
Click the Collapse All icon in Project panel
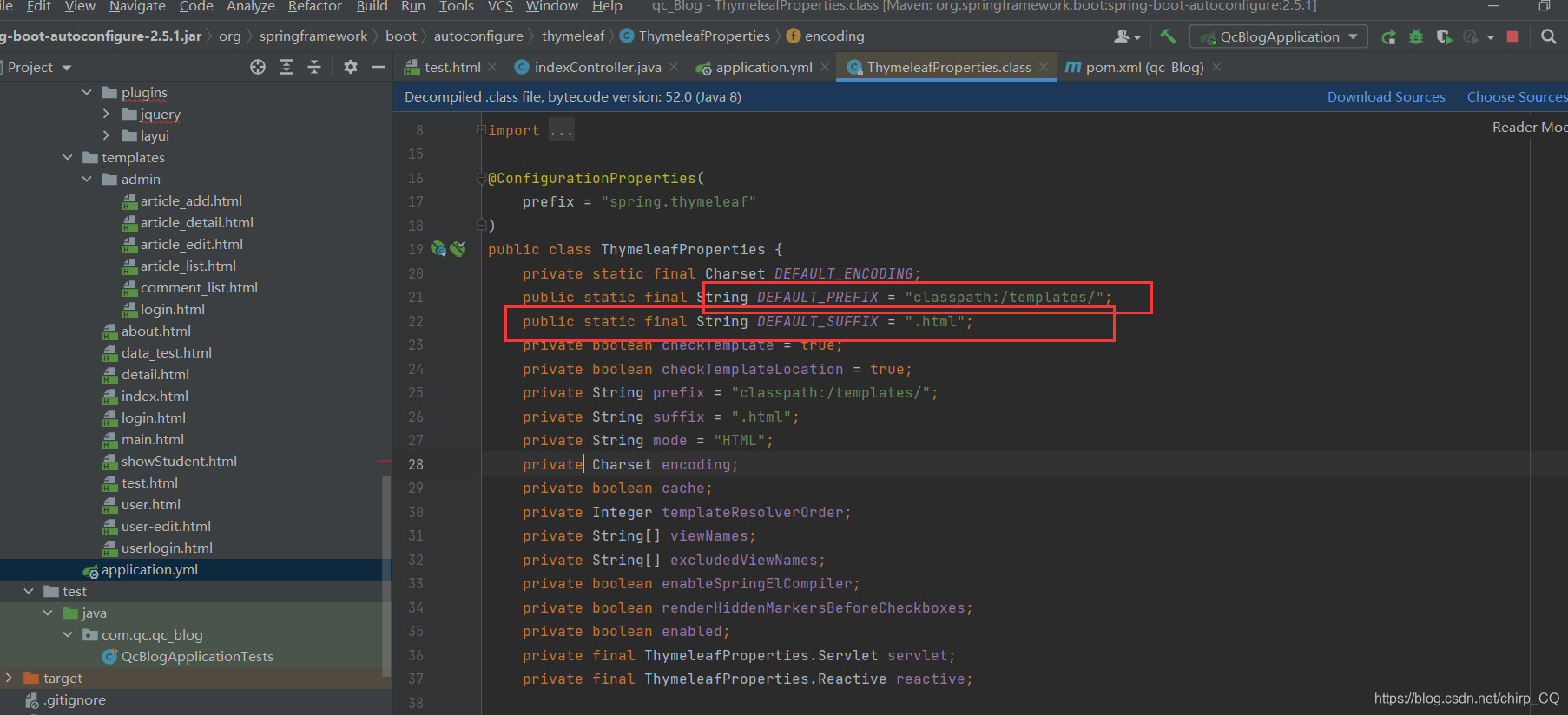(x=314, y=67)
